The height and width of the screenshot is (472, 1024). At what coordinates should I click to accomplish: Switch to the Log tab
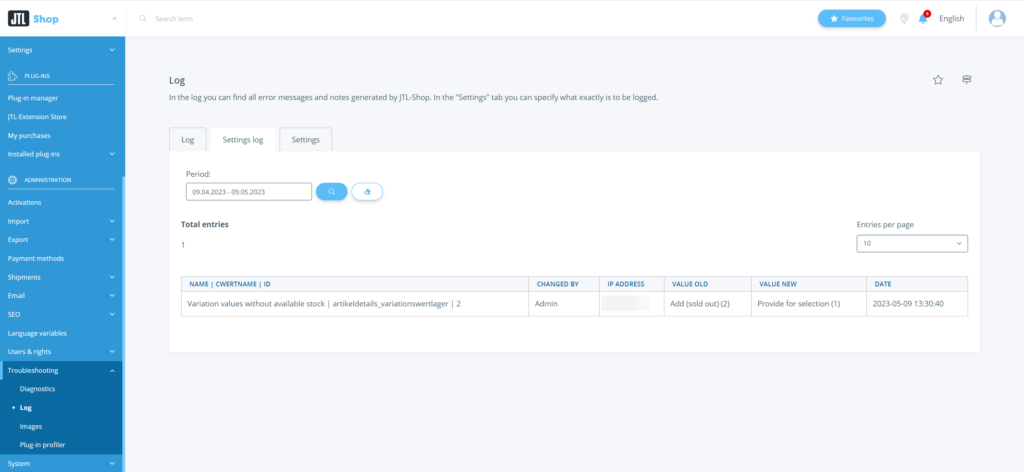click(187, 140)
